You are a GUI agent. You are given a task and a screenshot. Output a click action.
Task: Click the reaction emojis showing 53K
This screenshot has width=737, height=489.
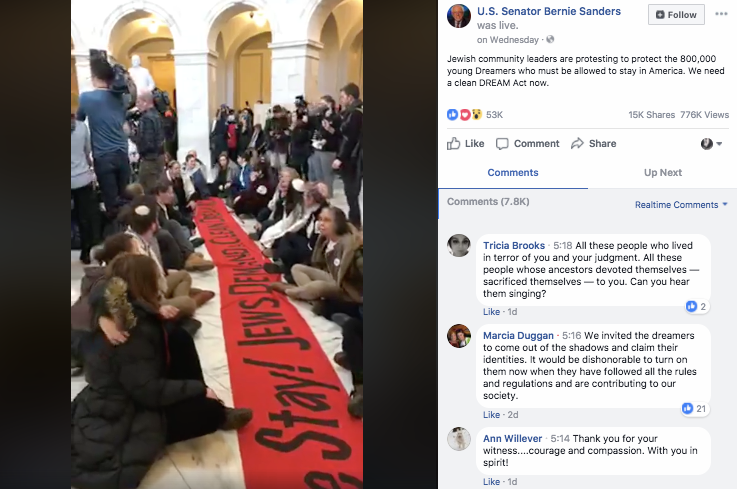464,115
